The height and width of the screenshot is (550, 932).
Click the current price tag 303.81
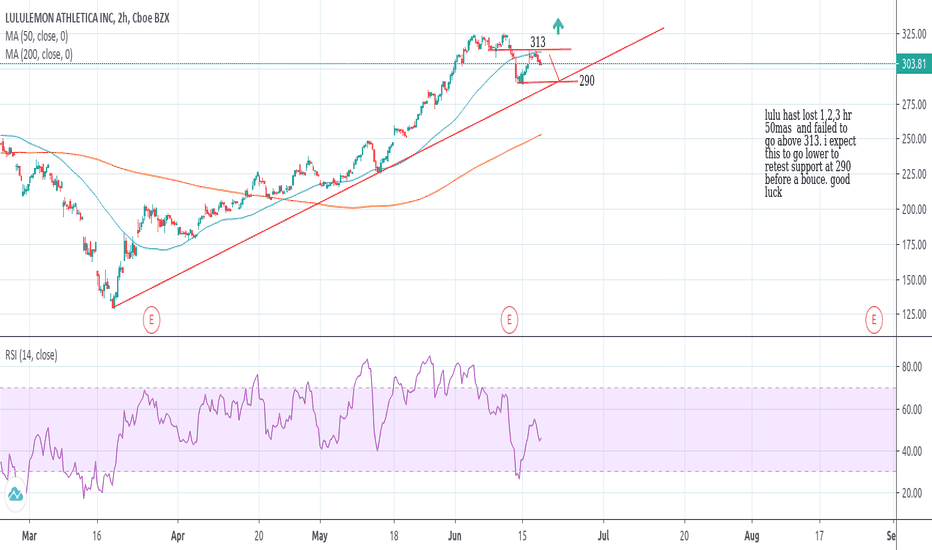[914, 64]
